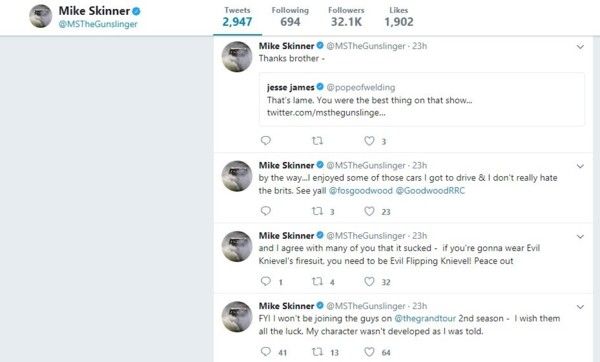Reply to the 'Thanks brother' tweet

click(266, 140)
